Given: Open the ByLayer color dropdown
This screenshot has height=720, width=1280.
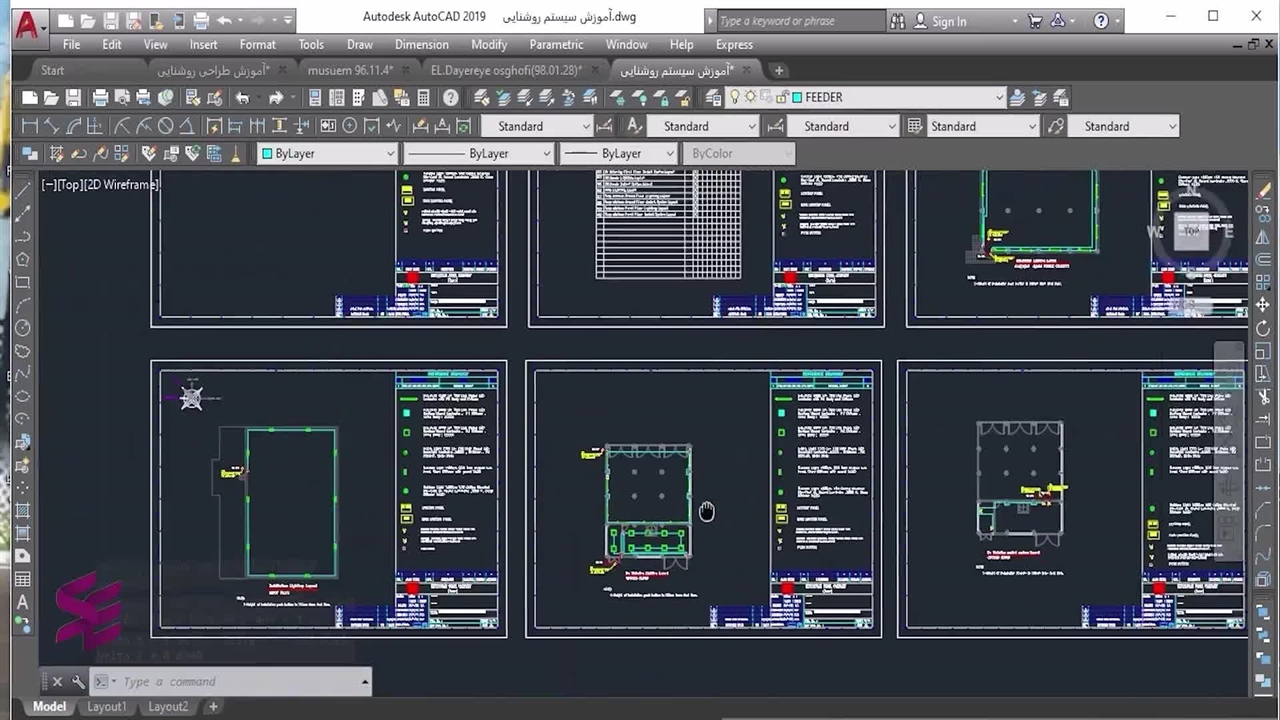Looking at the screenshot, I should tap(390, 154).
